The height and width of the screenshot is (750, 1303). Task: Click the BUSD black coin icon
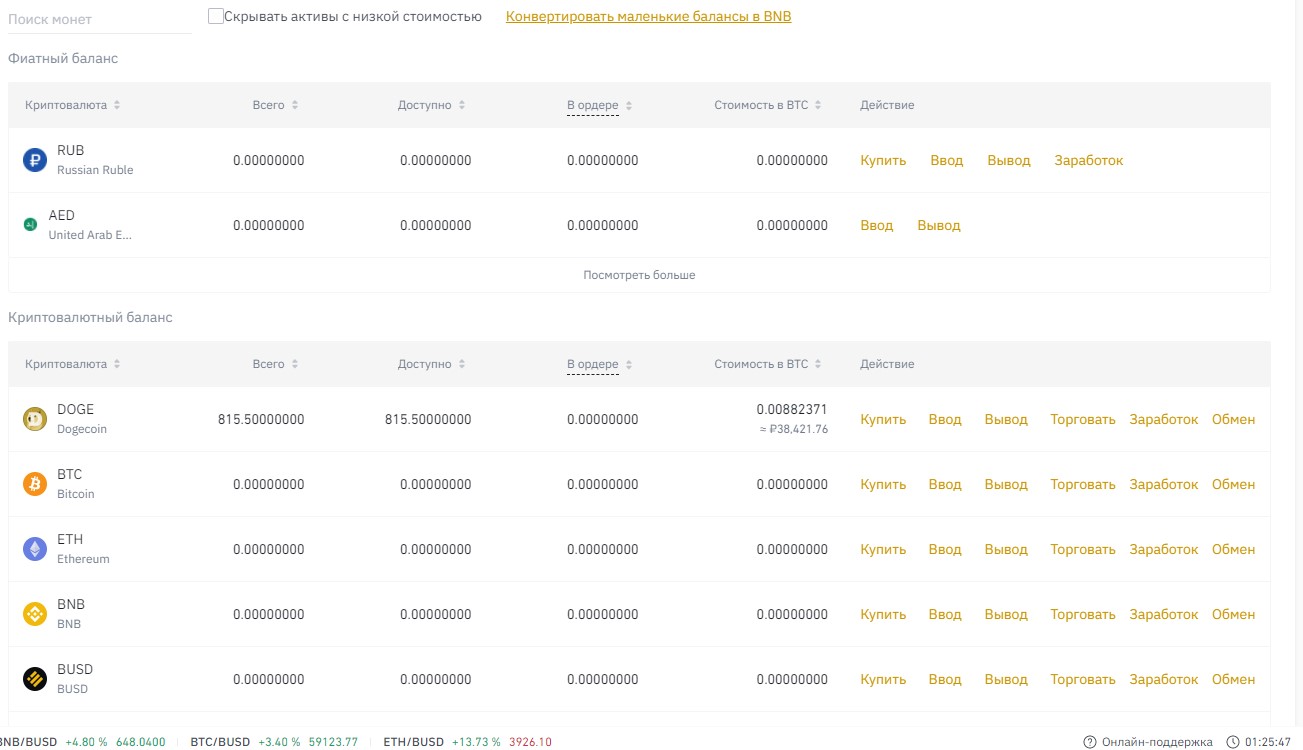point(35,679)
